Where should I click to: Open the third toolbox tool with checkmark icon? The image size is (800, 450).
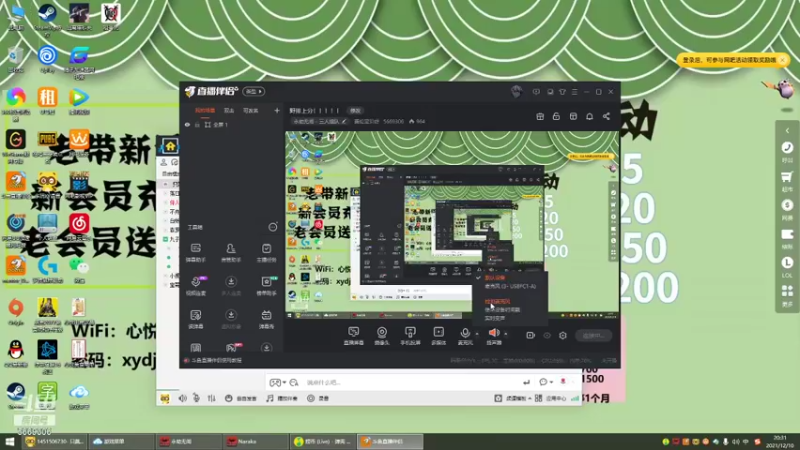tap(266, 253)
